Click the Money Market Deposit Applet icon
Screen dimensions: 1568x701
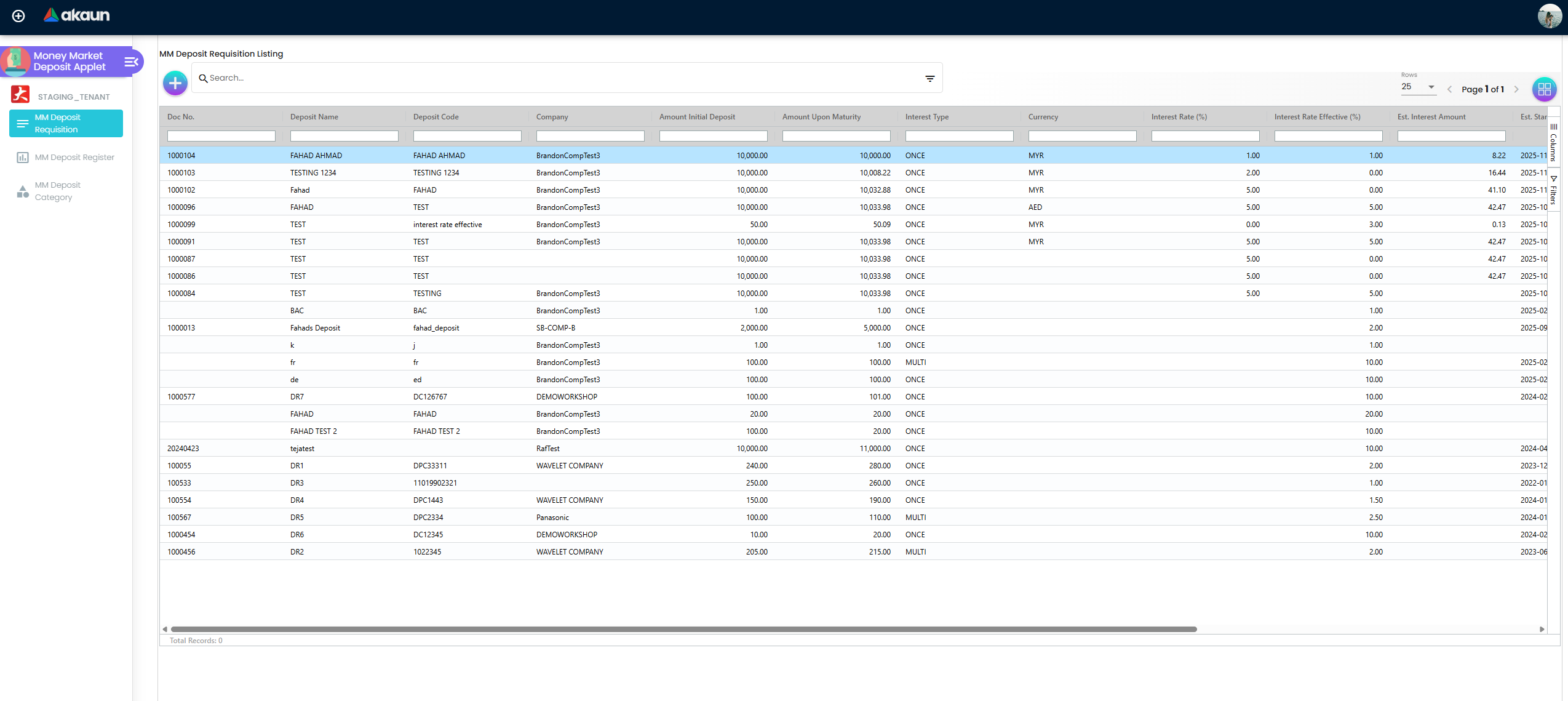(x=15, y=61)
